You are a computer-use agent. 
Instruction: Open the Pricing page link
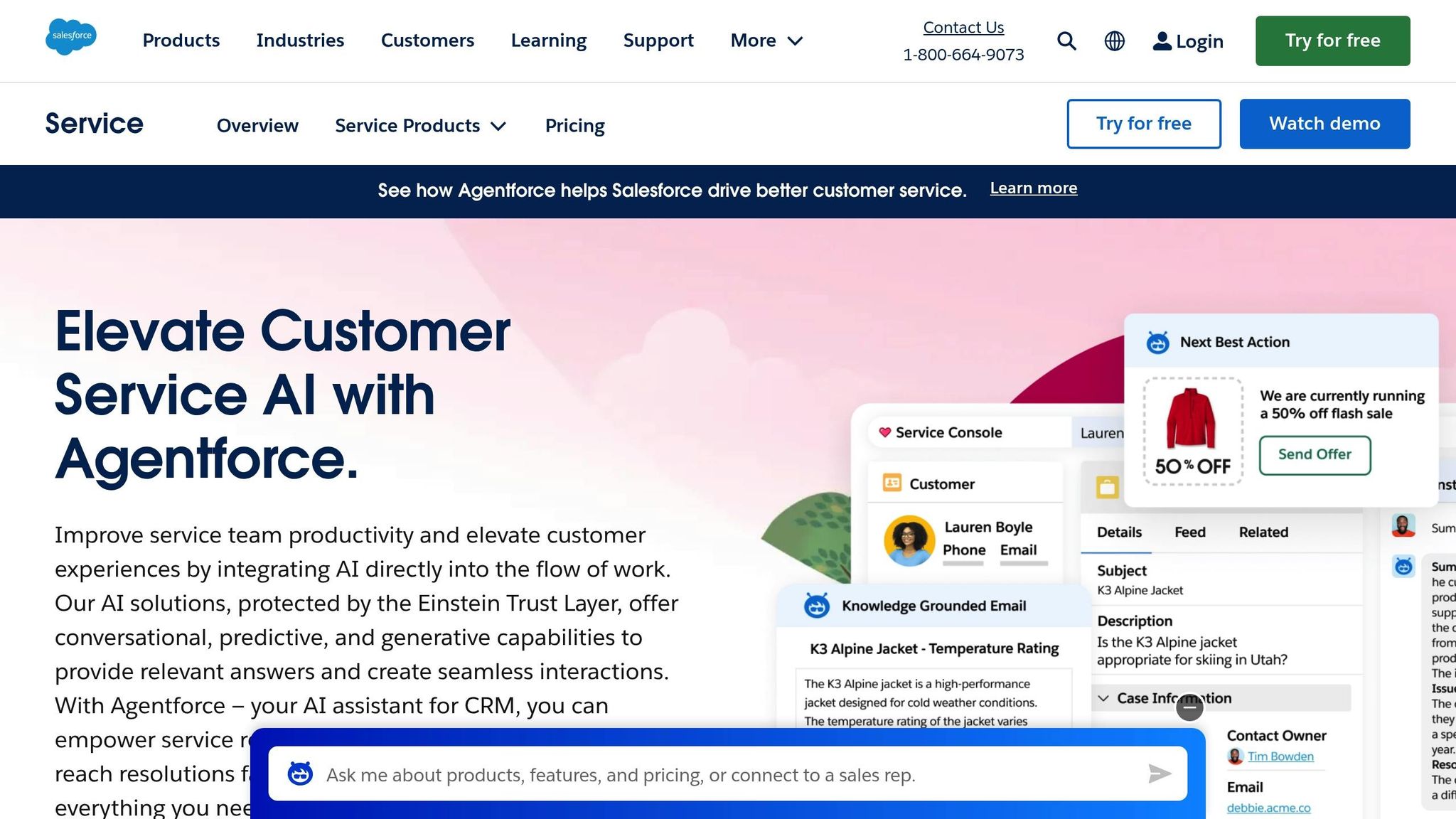pyautogui.click(x=574, y=126)
